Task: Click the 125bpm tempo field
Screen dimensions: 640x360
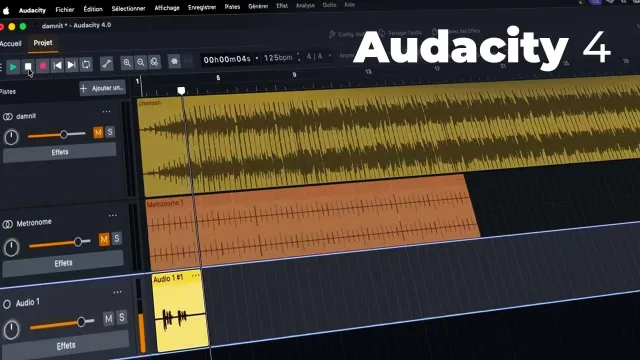Action: 278,58
